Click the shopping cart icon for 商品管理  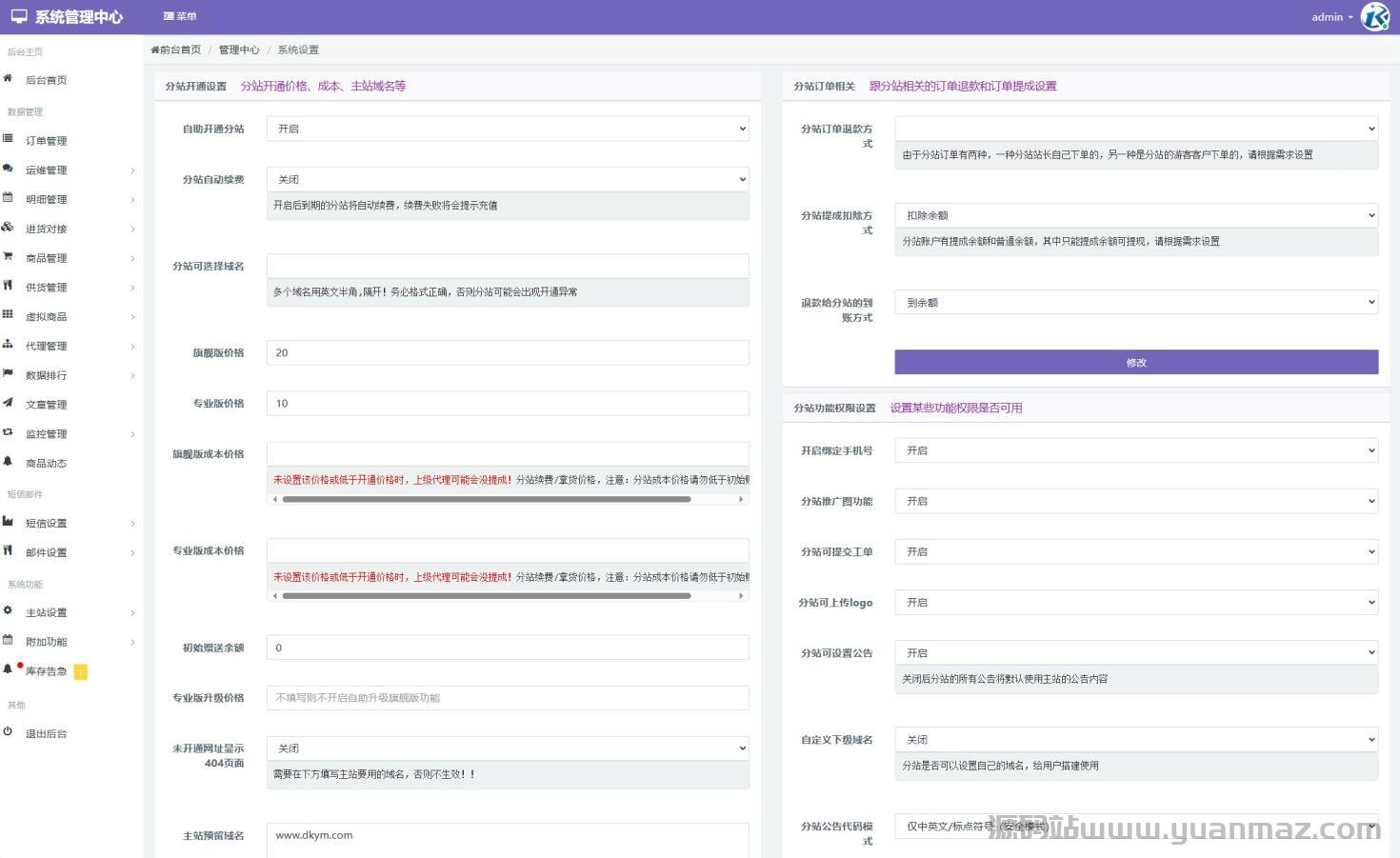click(8, 257)
